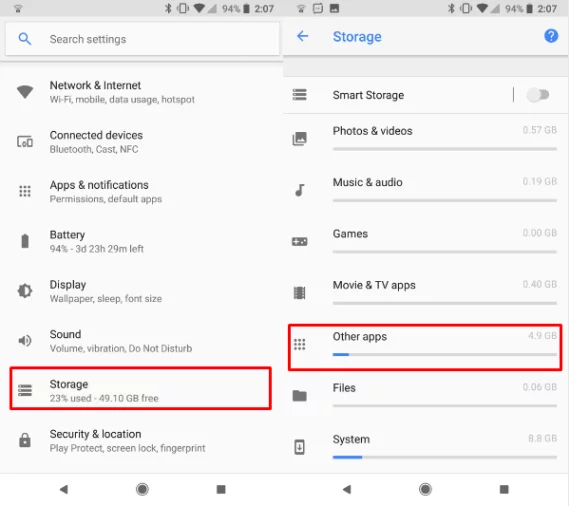
Task: Open Photos & videos storage category
Action: coord(425,138)
